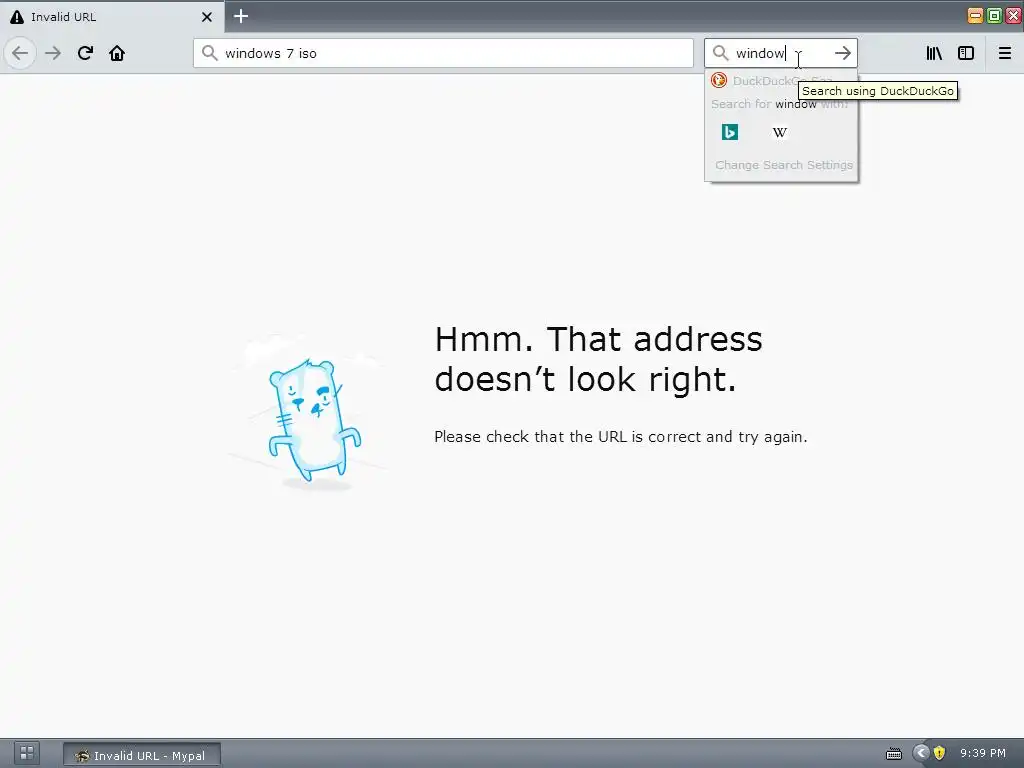Viewport: 1024px width, 768px height.
Task: Search using the Wikipedia engine icon
Action: click(x=780, y=133)
